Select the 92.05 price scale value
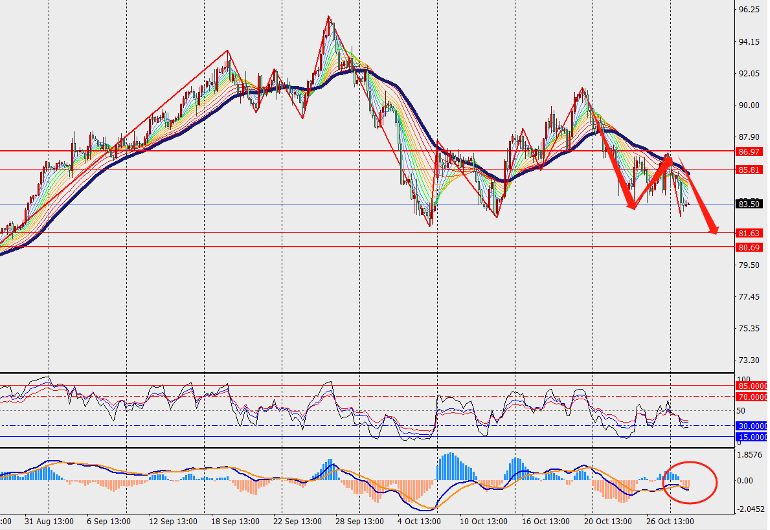770x530 pixels. (749, 74)
